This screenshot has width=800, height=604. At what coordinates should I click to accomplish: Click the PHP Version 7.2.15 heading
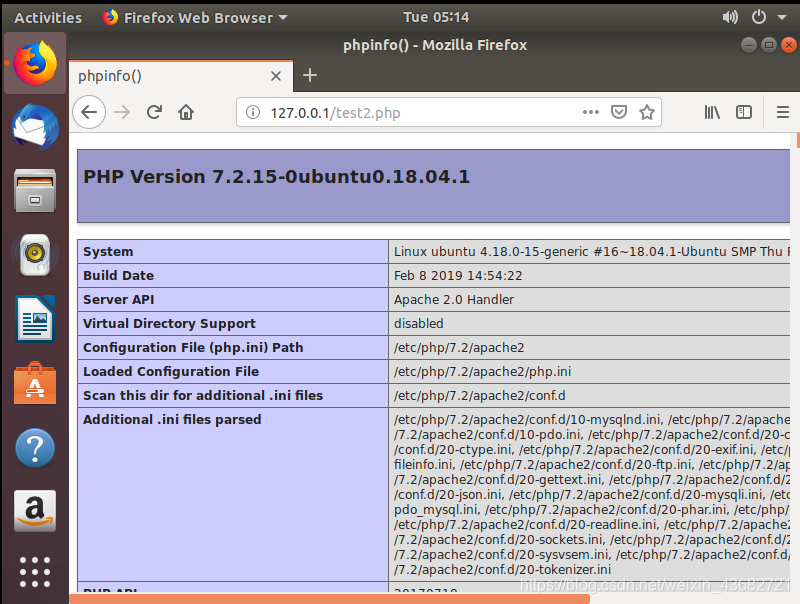click(x=277, y=177)
